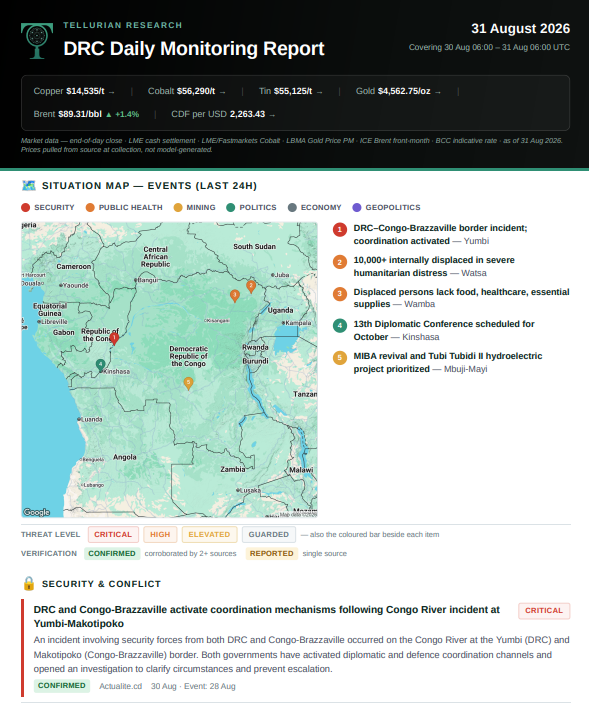Click the CONFIRMED tag under the article

click(62, 686)
